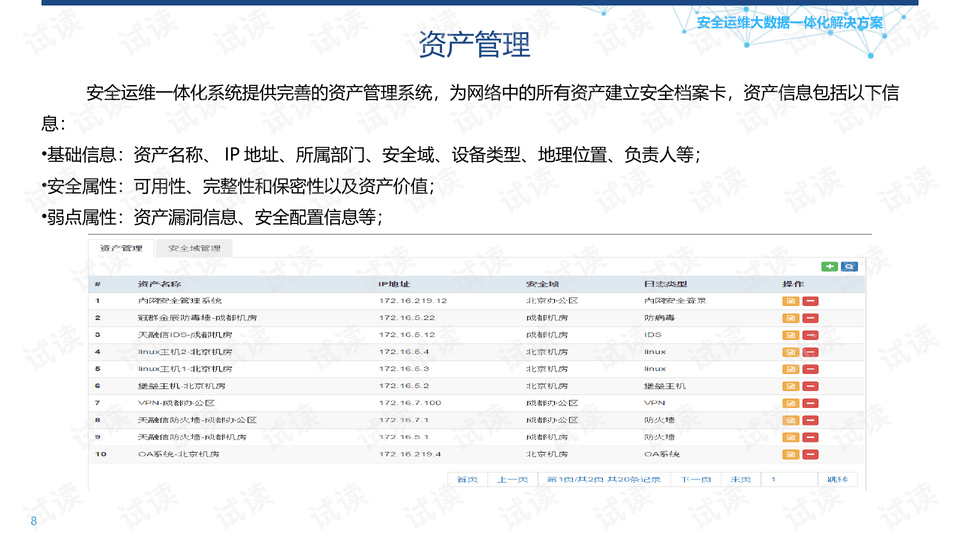Edit the 堡垒主机-北京机房 row
960x540 pixels.
[x=790, y=386]
